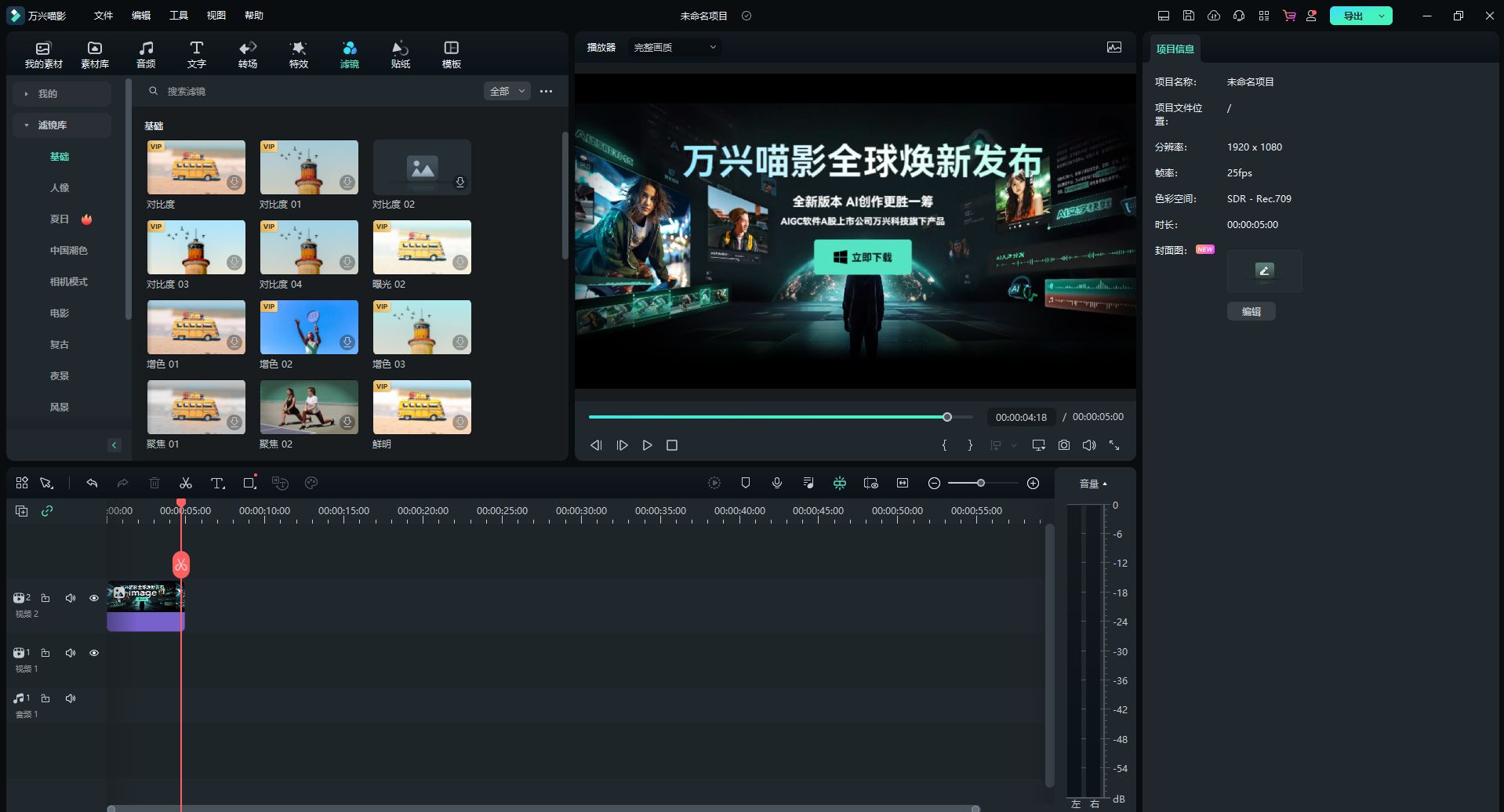
Task: Hide video track 2 with eye icon
Action: pos(94,598)
